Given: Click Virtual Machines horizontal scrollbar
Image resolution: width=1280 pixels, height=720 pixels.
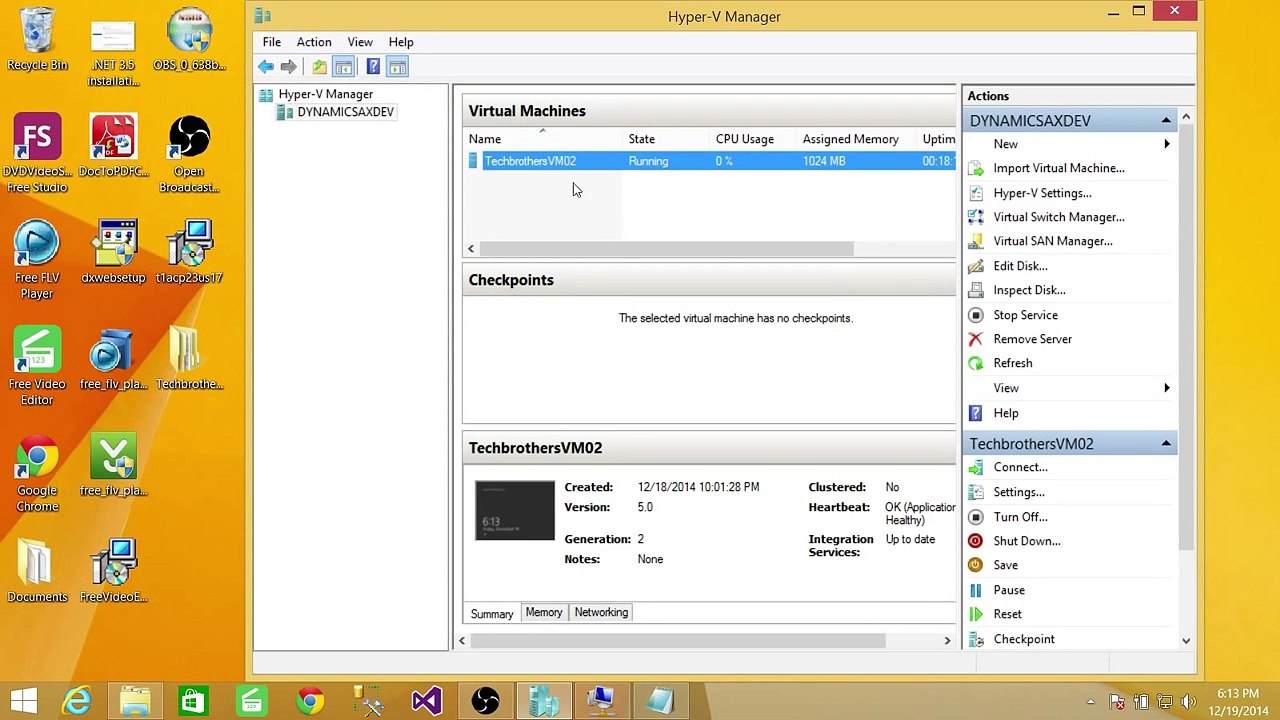Looking at the screenshot, I should tap(666, 248).
